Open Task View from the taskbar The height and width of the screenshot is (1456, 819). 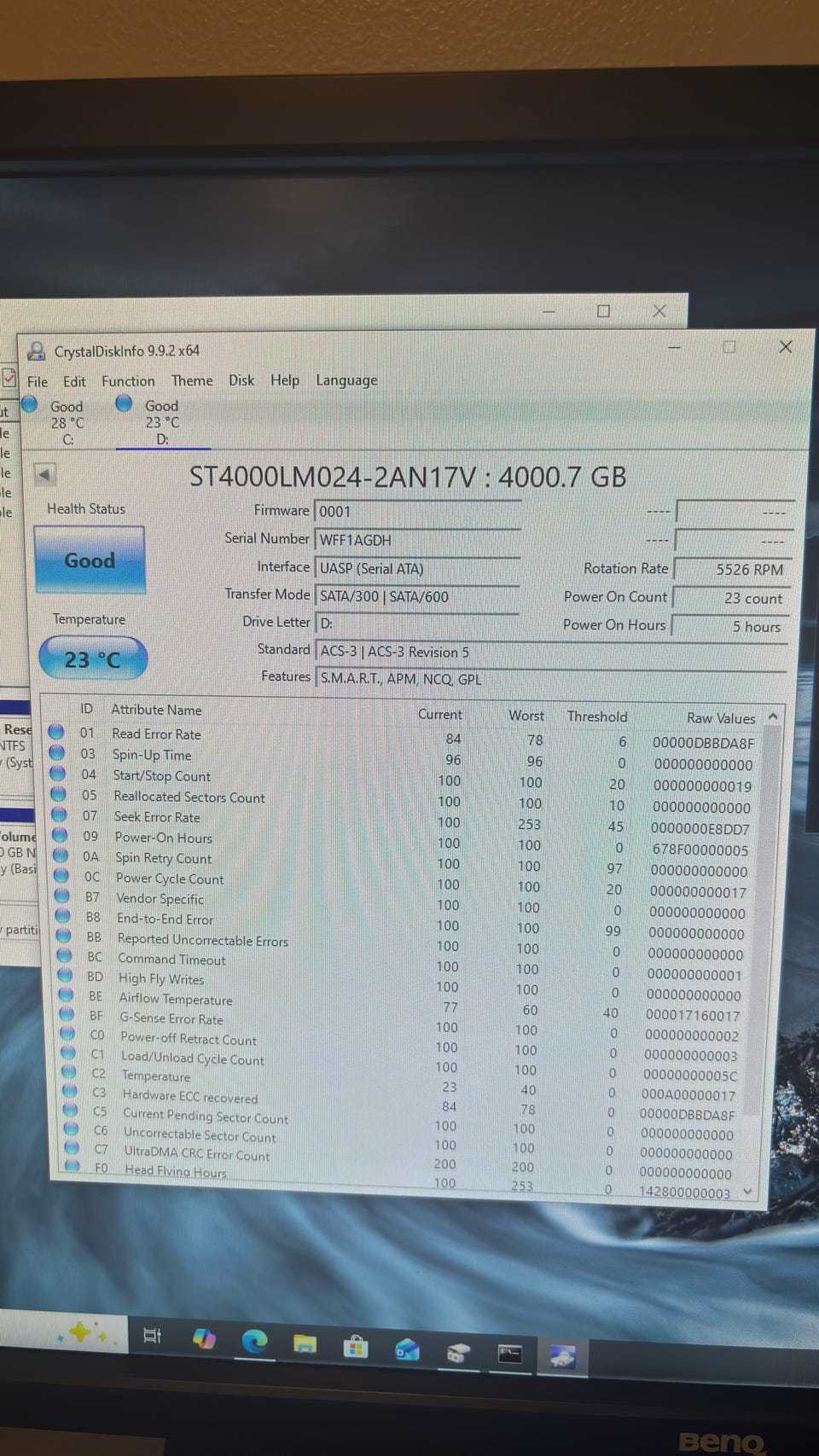pos(153,1336)
